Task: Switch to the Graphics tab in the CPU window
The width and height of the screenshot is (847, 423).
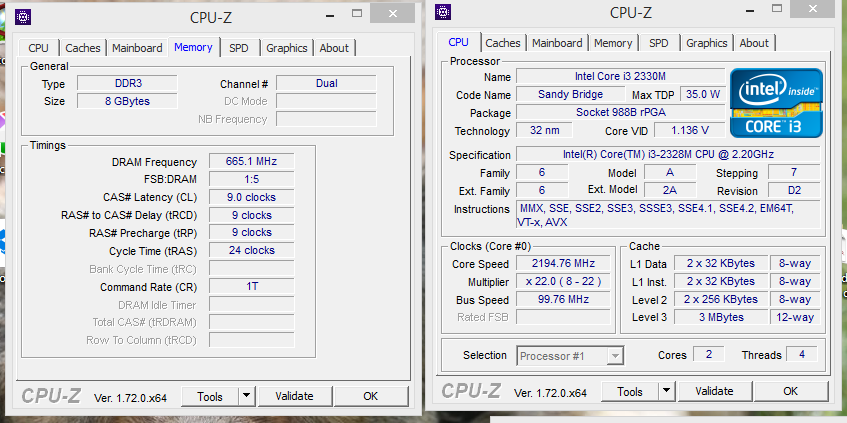Action: click(707, 43)
